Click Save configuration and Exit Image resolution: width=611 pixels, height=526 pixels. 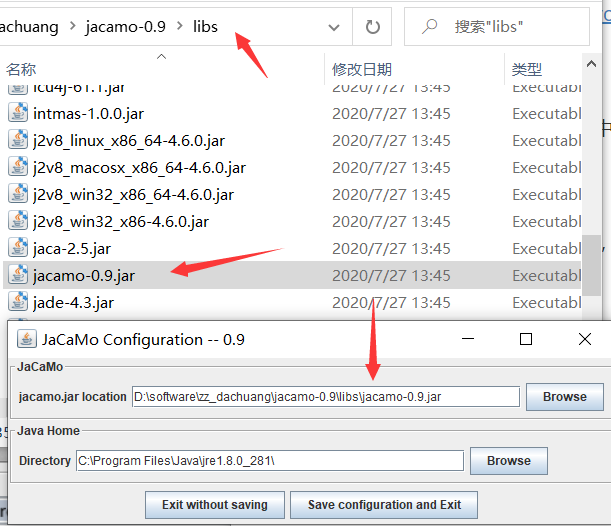pyautogui.click(x=384, y=505)
